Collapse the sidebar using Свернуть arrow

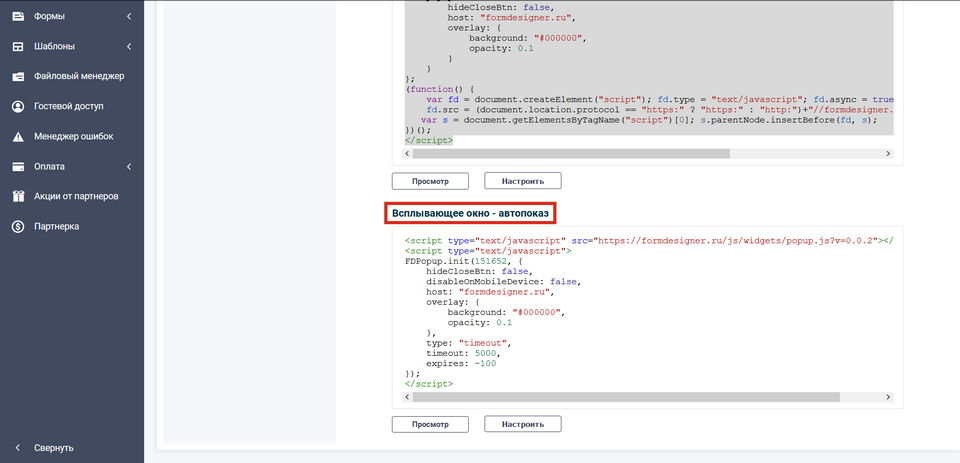(18, 447)
